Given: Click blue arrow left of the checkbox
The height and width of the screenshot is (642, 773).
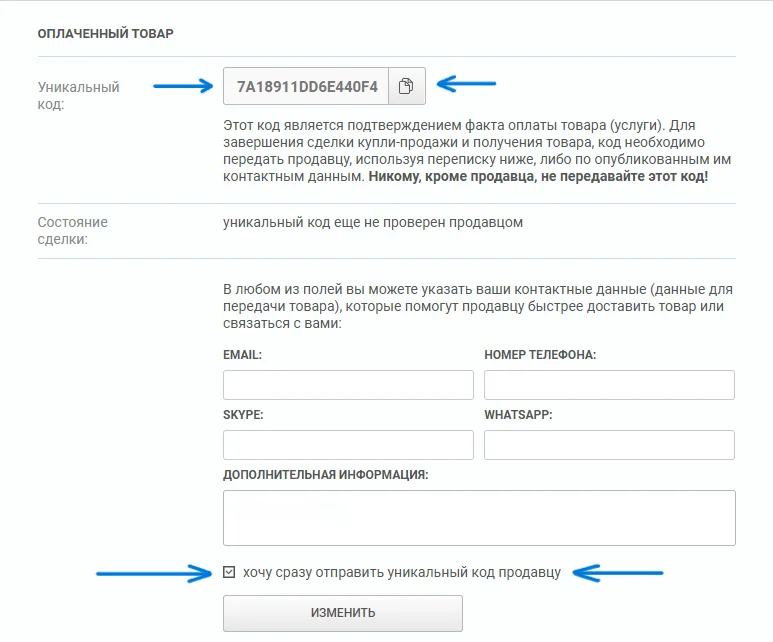Looking at the screenshot, I should (x=154, y=573).
